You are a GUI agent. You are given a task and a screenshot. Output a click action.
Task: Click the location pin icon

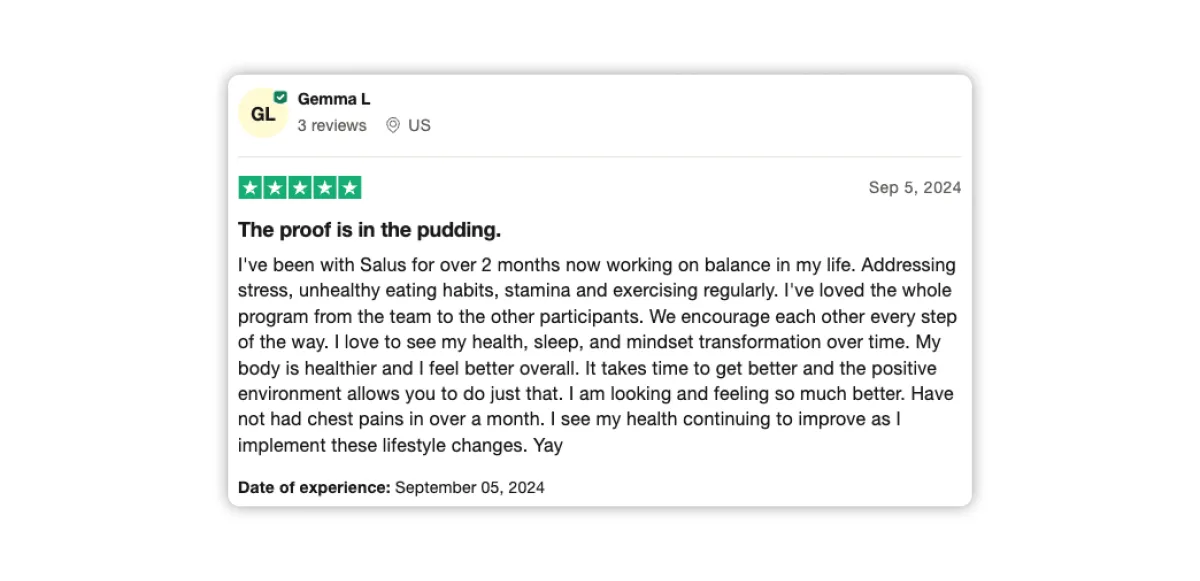tap(393, 125)
